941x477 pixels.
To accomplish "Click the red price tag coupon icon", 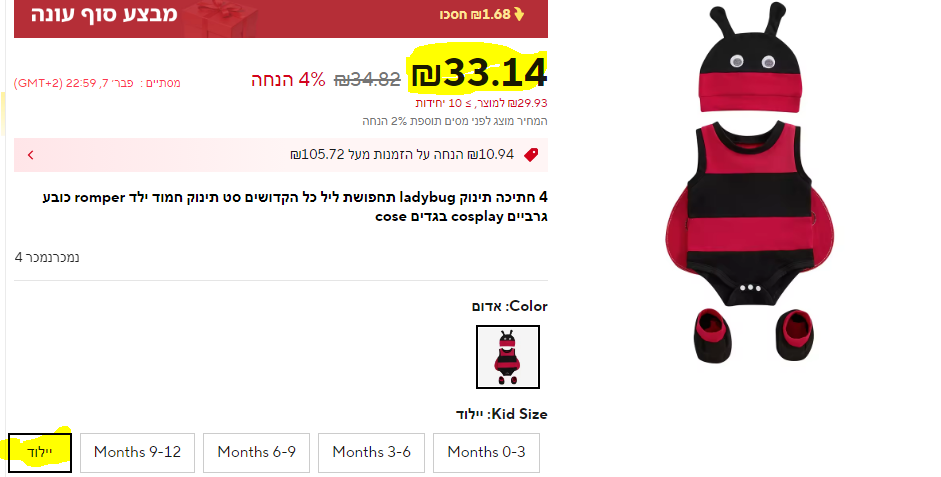I will tap(531, 155).
